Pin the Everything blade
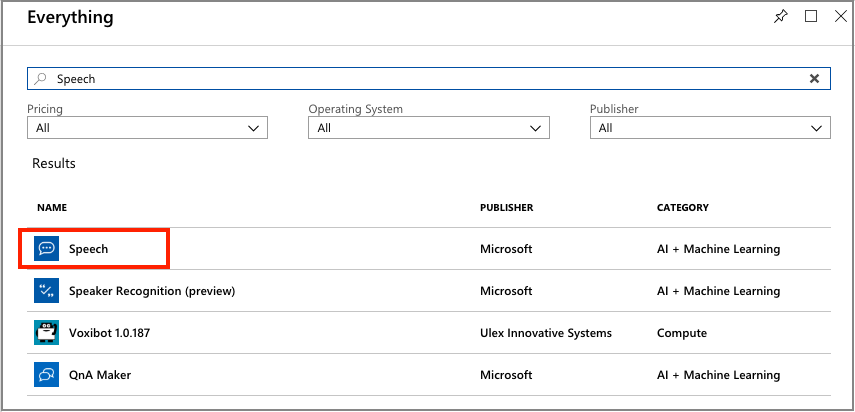Screen dimensions: 855x412 pyautogui.click(x=781, y=17)
